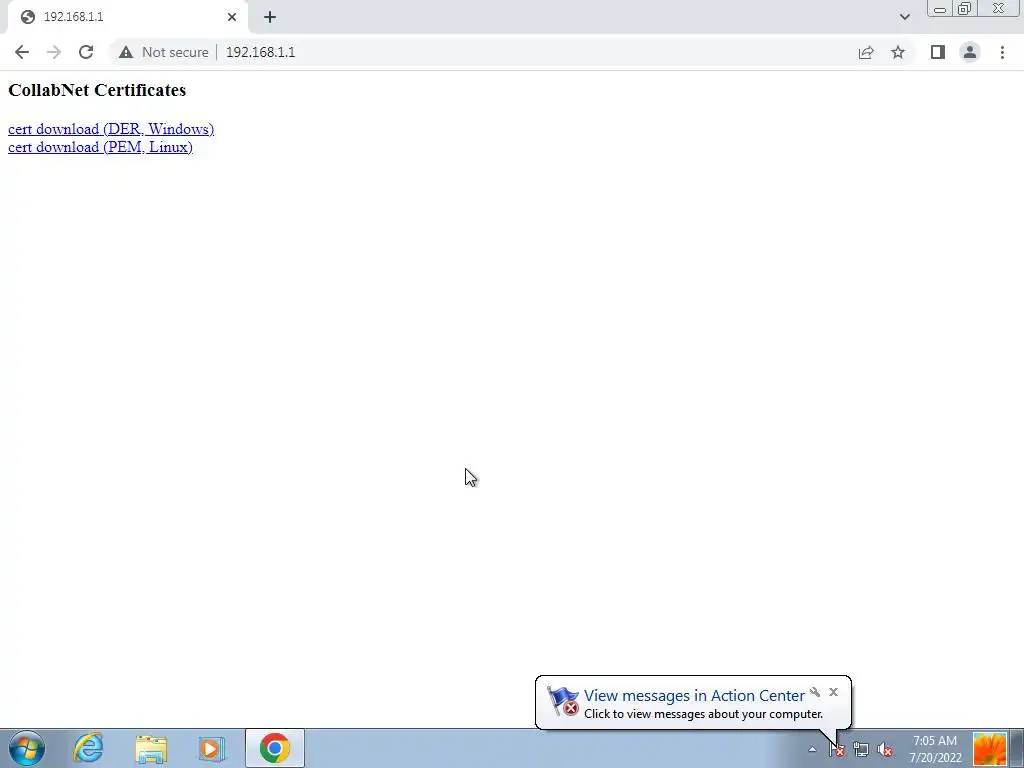Open Windows Explorer folder on taskbar
Image resolution: width=1024 pixels, height=768 pixels.
click(x=151, y=748)
